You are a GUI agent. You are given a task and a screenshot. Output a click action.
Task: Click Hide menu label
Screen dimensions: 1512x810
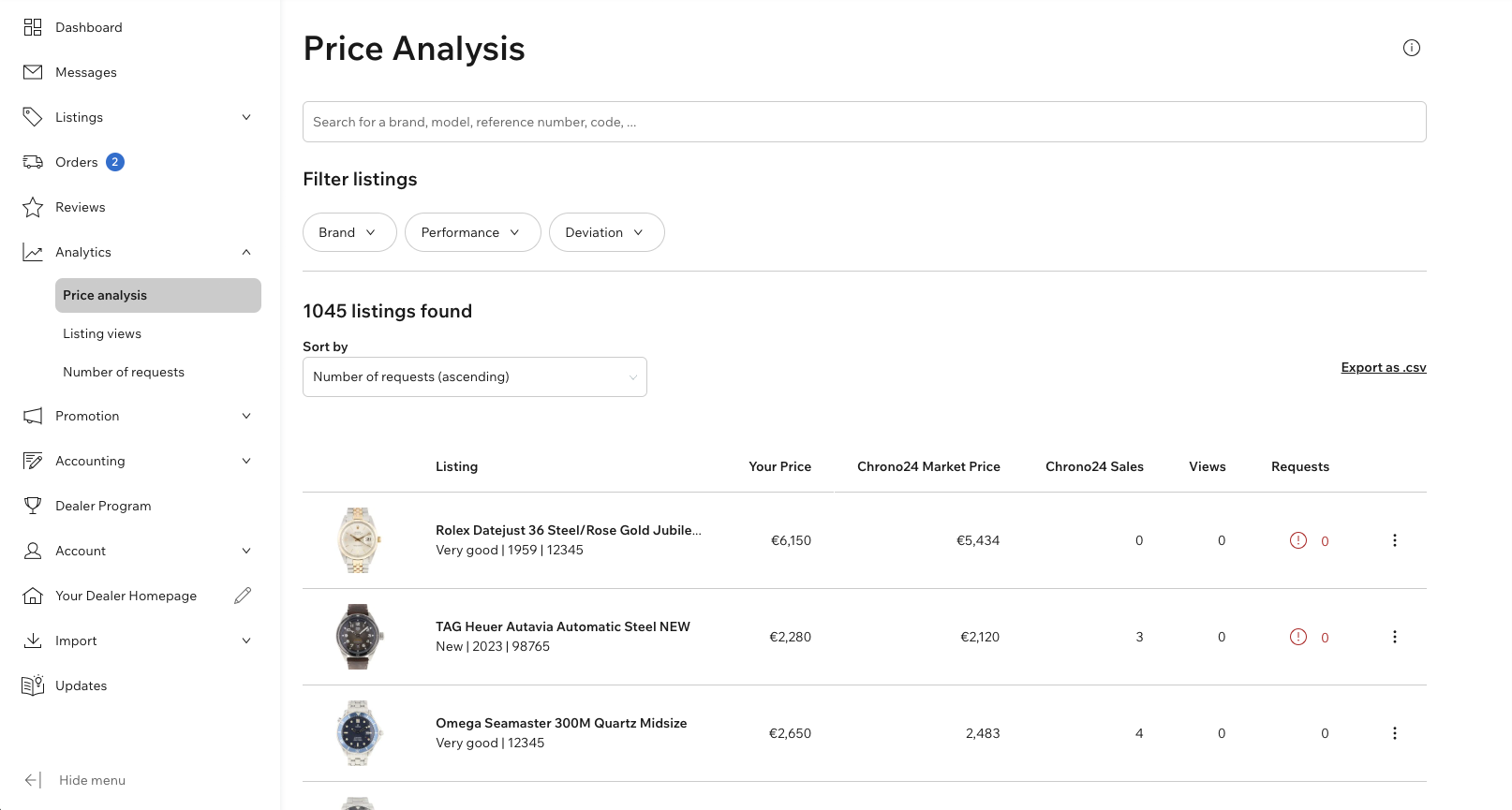92,780
